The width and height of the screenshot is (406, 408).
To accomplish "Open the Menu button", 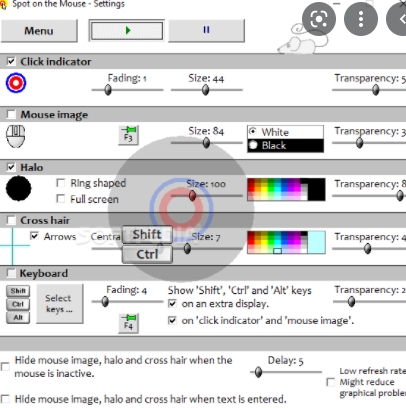I will pos(39,31).
